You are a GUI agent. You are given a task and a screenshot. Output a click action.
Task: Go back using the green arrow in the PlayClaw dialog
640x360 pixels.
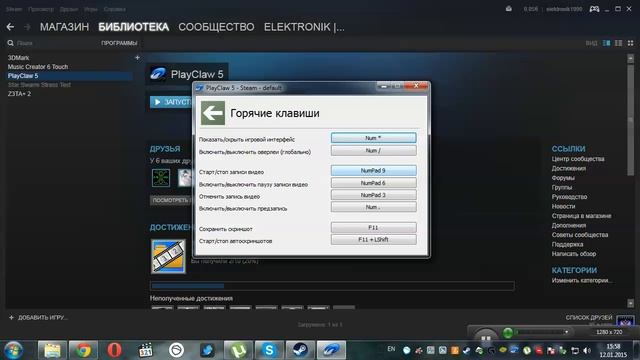(x=213, y=113)
